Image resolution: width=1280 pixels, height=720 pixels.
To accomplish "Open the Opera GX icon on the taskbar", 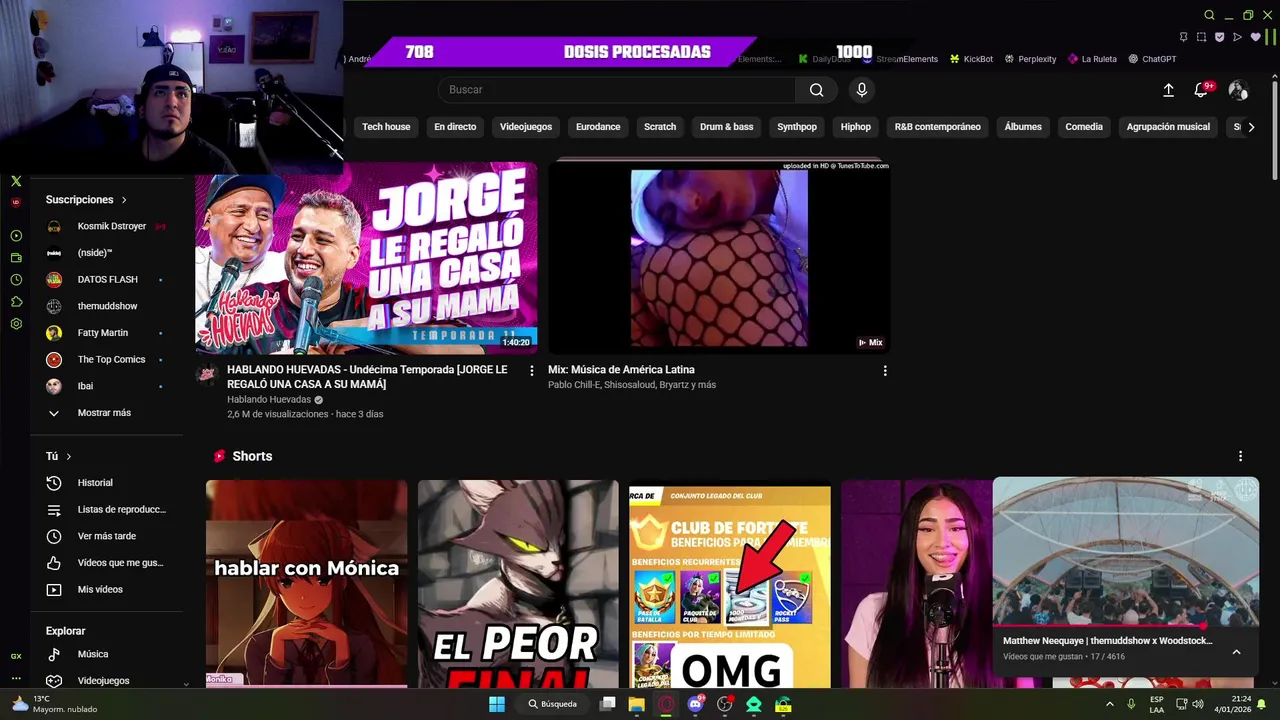I will tap(666, 704).
